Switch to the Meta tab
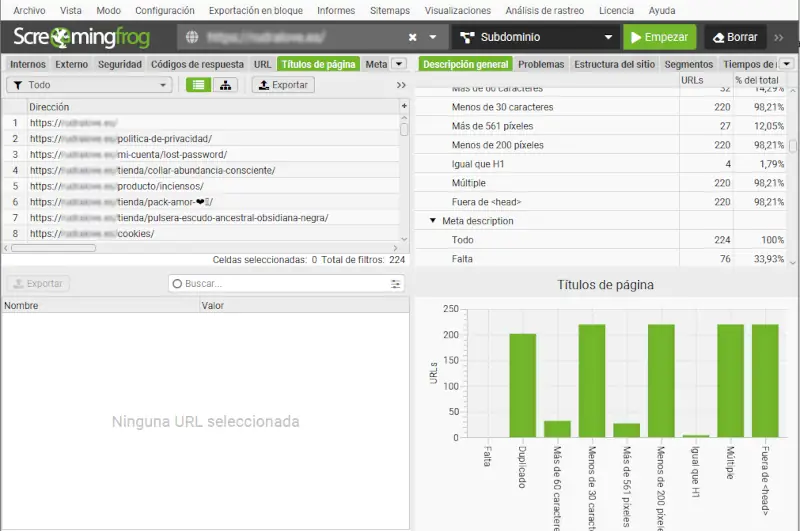Image resolution: width=800 pixels, height=531 pixels. (x=376, y=64)
